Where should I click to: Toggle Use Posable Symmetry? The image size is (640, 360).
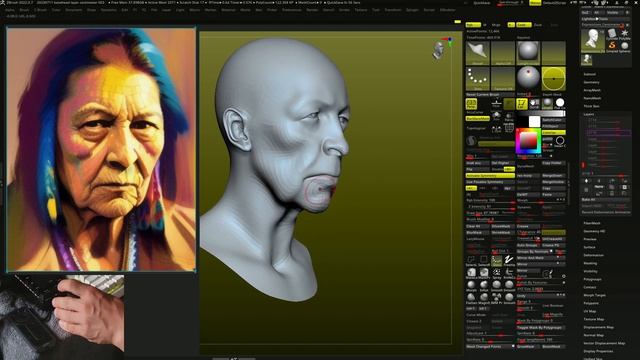(x=490, y=182)
